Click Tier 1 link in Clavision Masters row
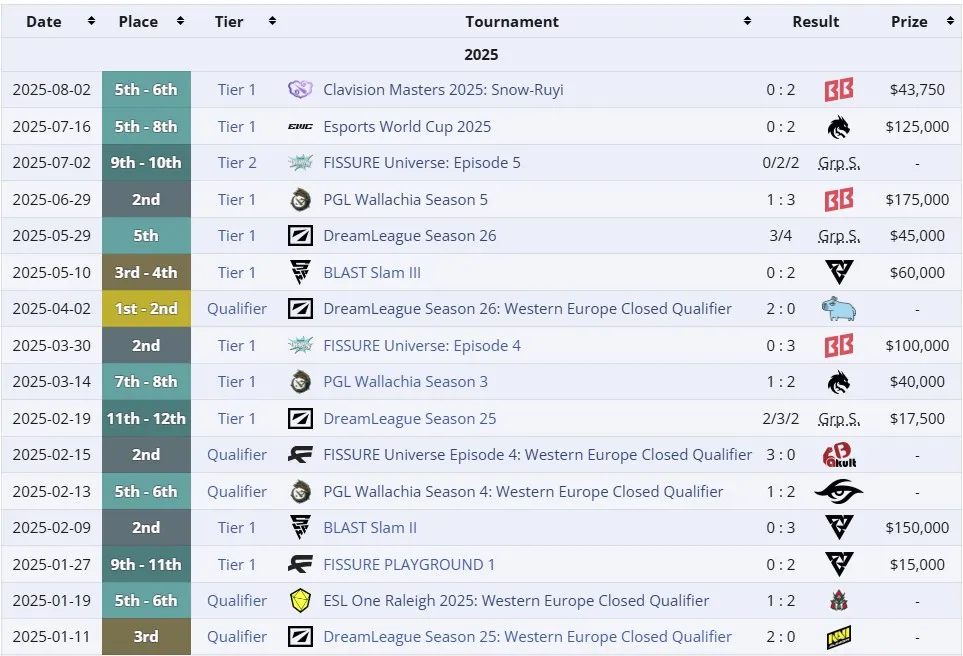The image size is (963, 656). click(x=236, y=90)
